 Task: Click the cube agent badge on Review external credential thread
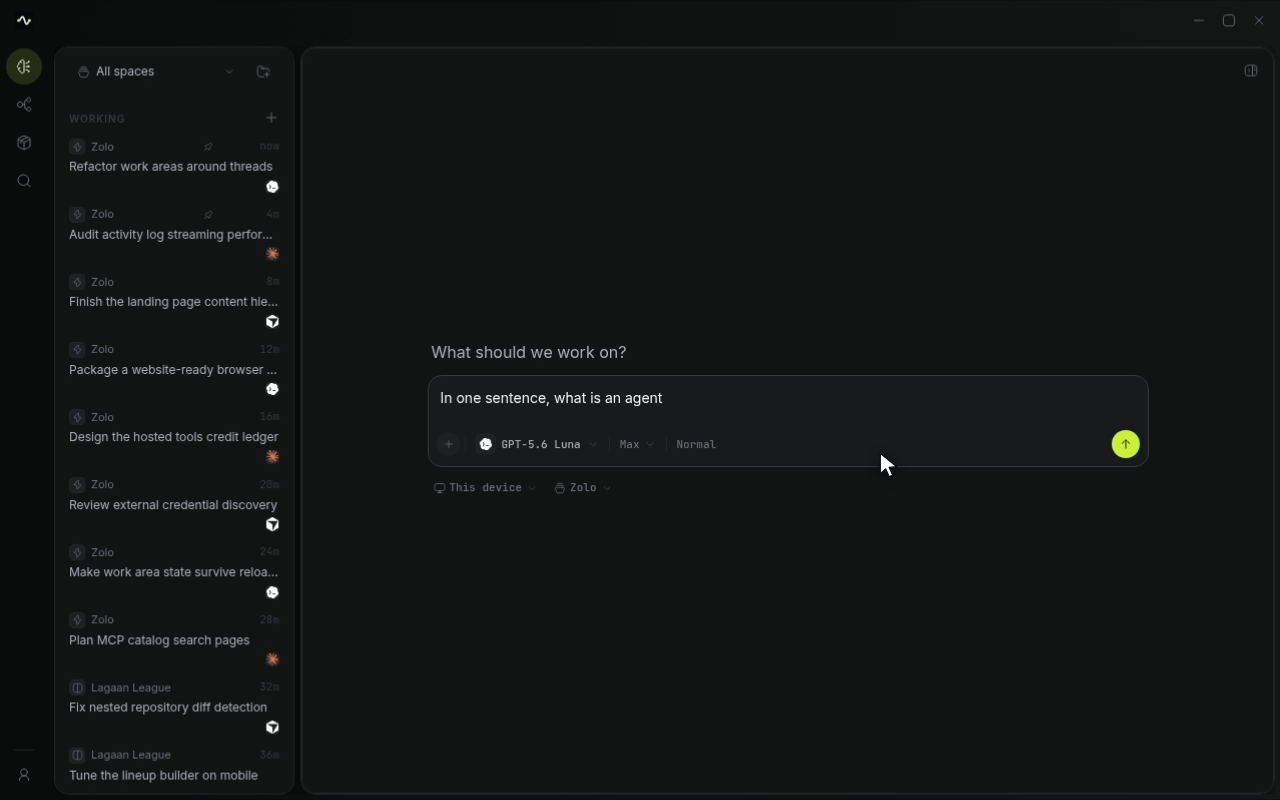272,524
